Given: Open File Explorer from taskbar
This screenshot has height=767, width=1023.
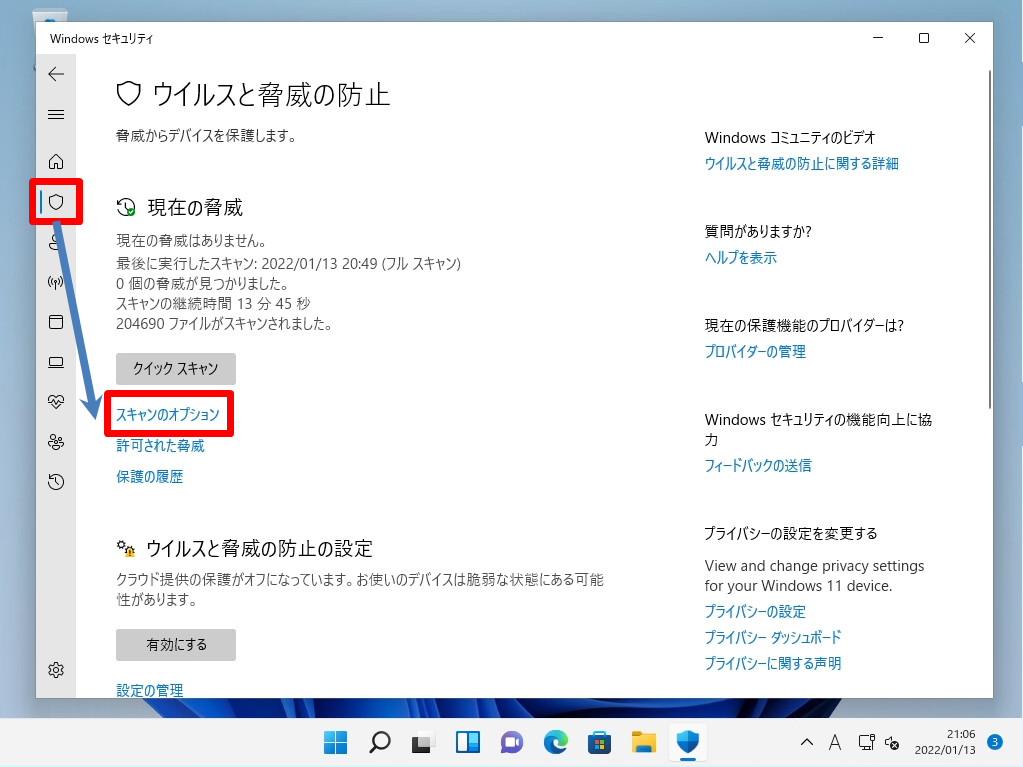Looking at the screenshot, I should 643,742.
